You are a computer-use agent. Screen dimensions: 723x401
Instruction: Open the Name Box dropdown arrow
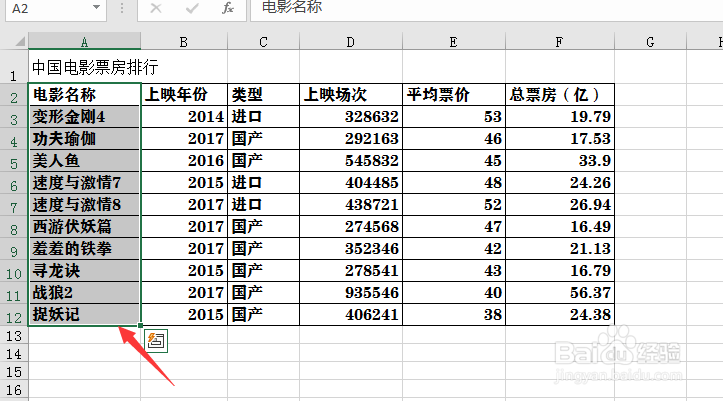click(96, 7)
